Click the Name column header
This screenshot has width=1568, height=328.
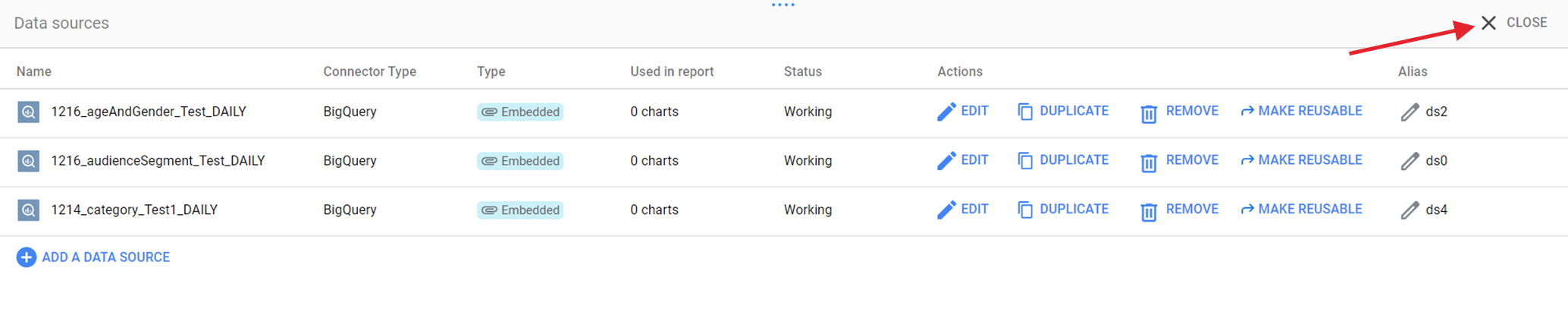34,71
